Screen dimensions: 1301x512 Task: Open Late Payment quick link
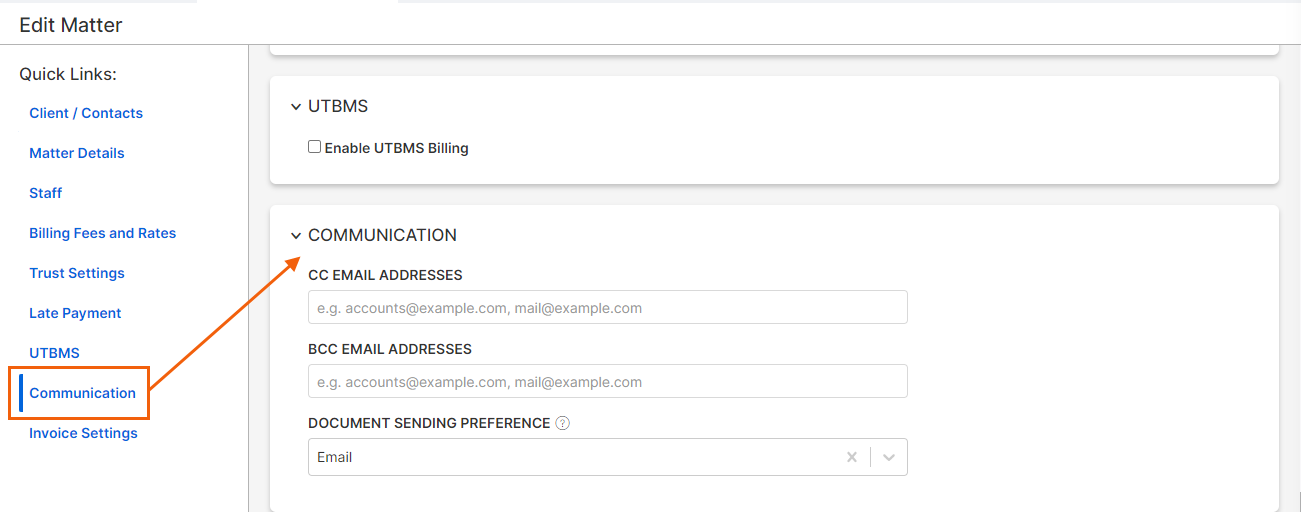(75, 313)
